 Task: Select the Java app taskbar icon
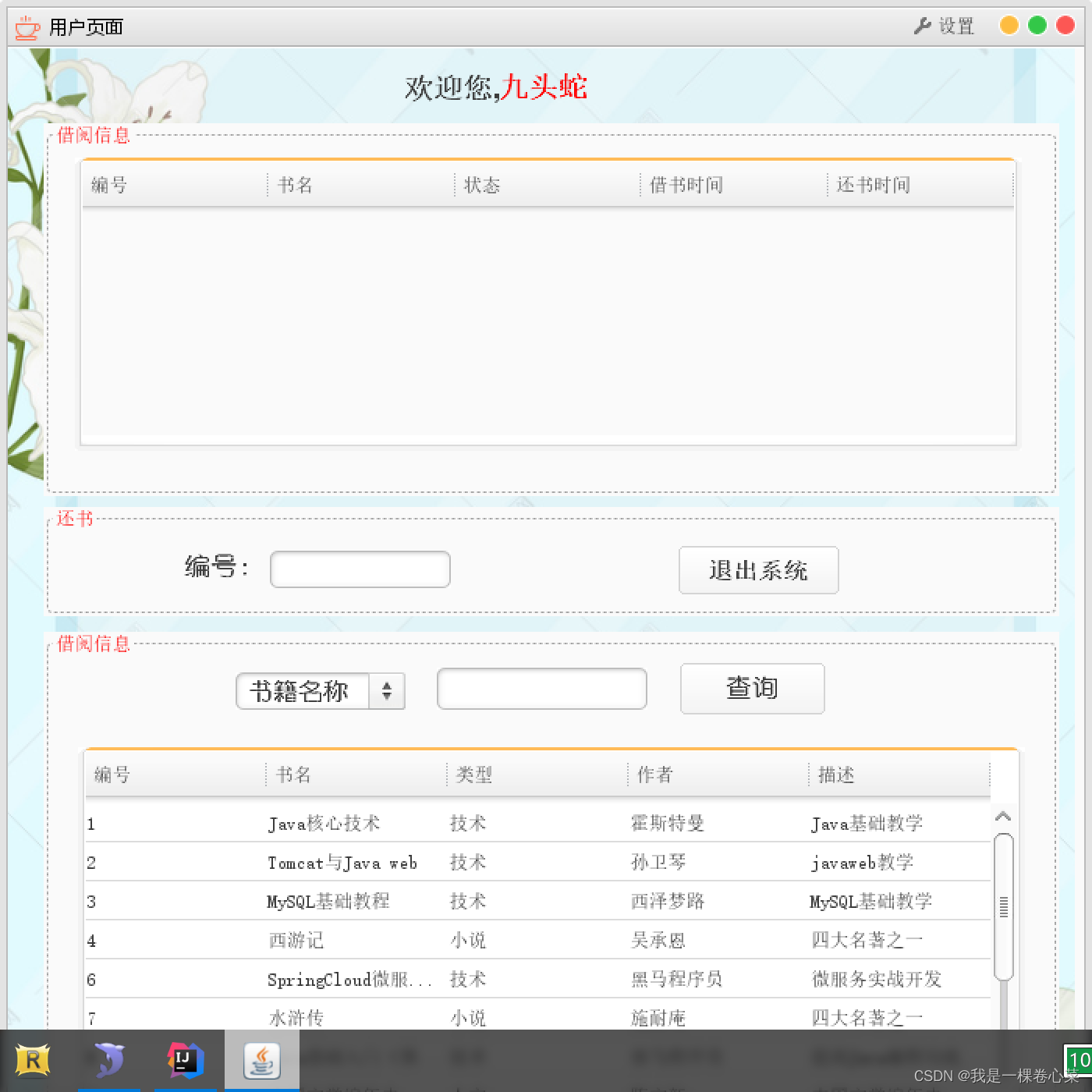pyautogui.click(x=261, y=1060)
